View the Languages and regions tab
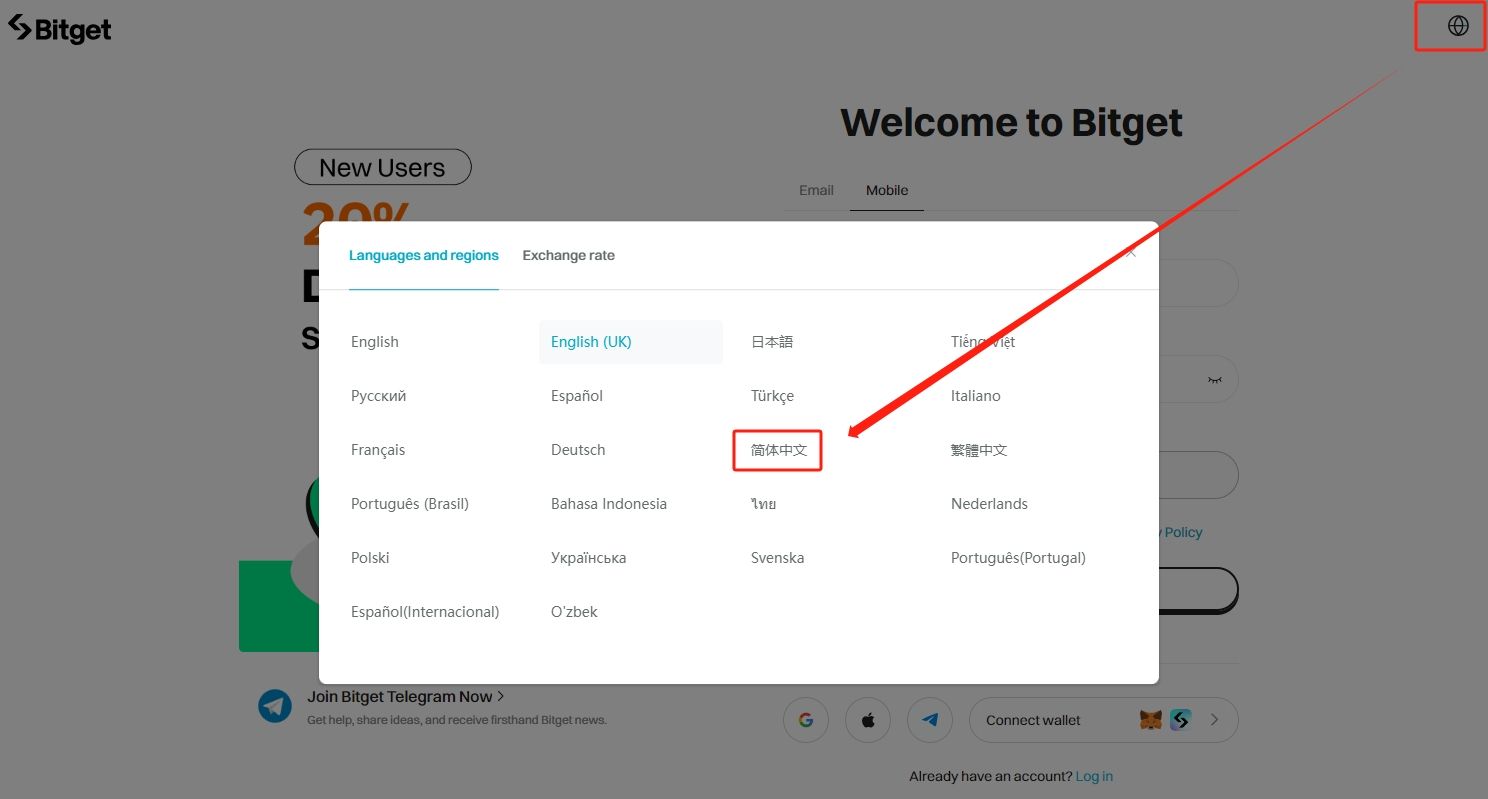 [423, 255]
